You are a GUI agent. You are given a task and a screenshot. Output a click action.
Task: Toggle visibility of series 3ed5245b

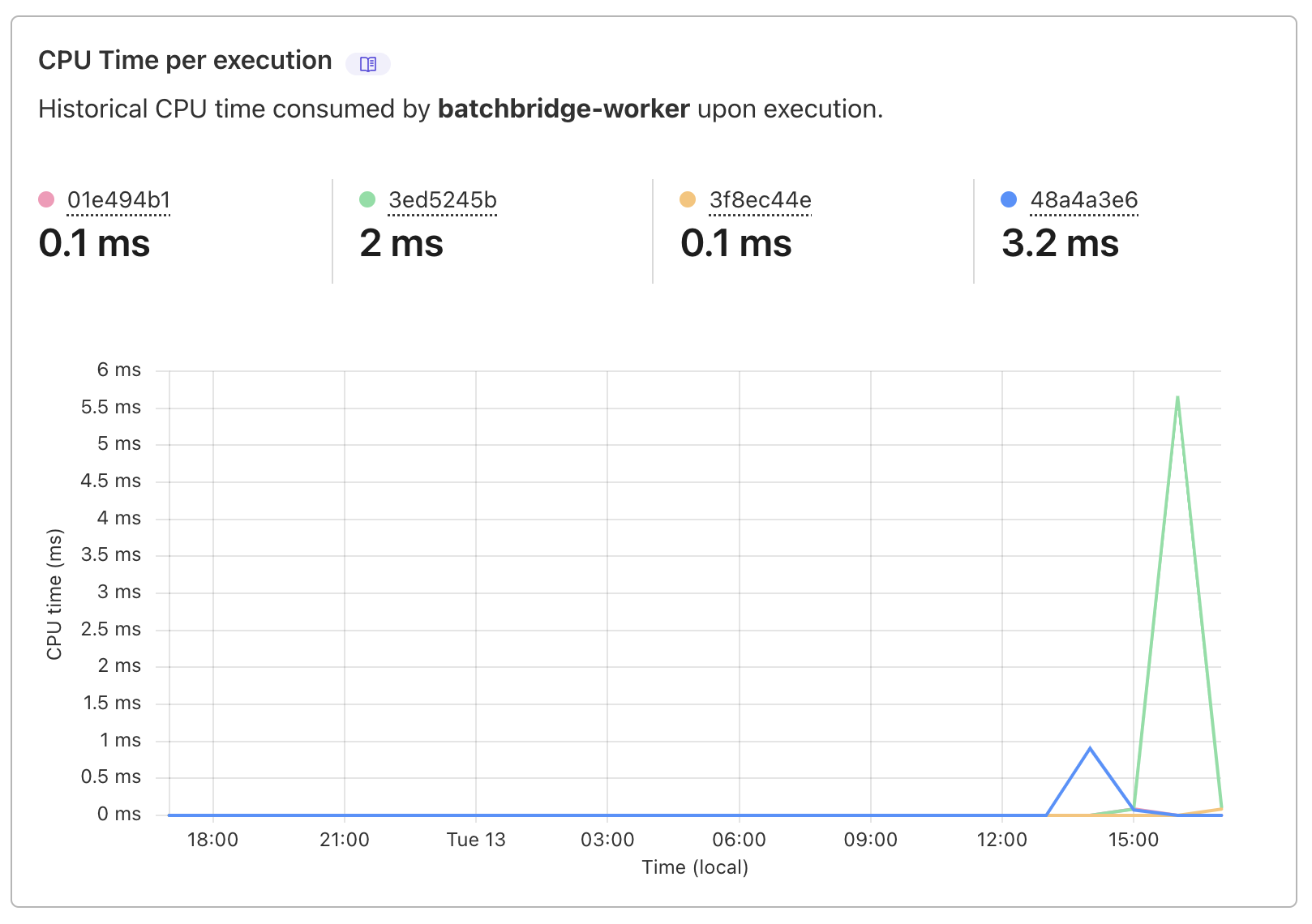(444, 199)
